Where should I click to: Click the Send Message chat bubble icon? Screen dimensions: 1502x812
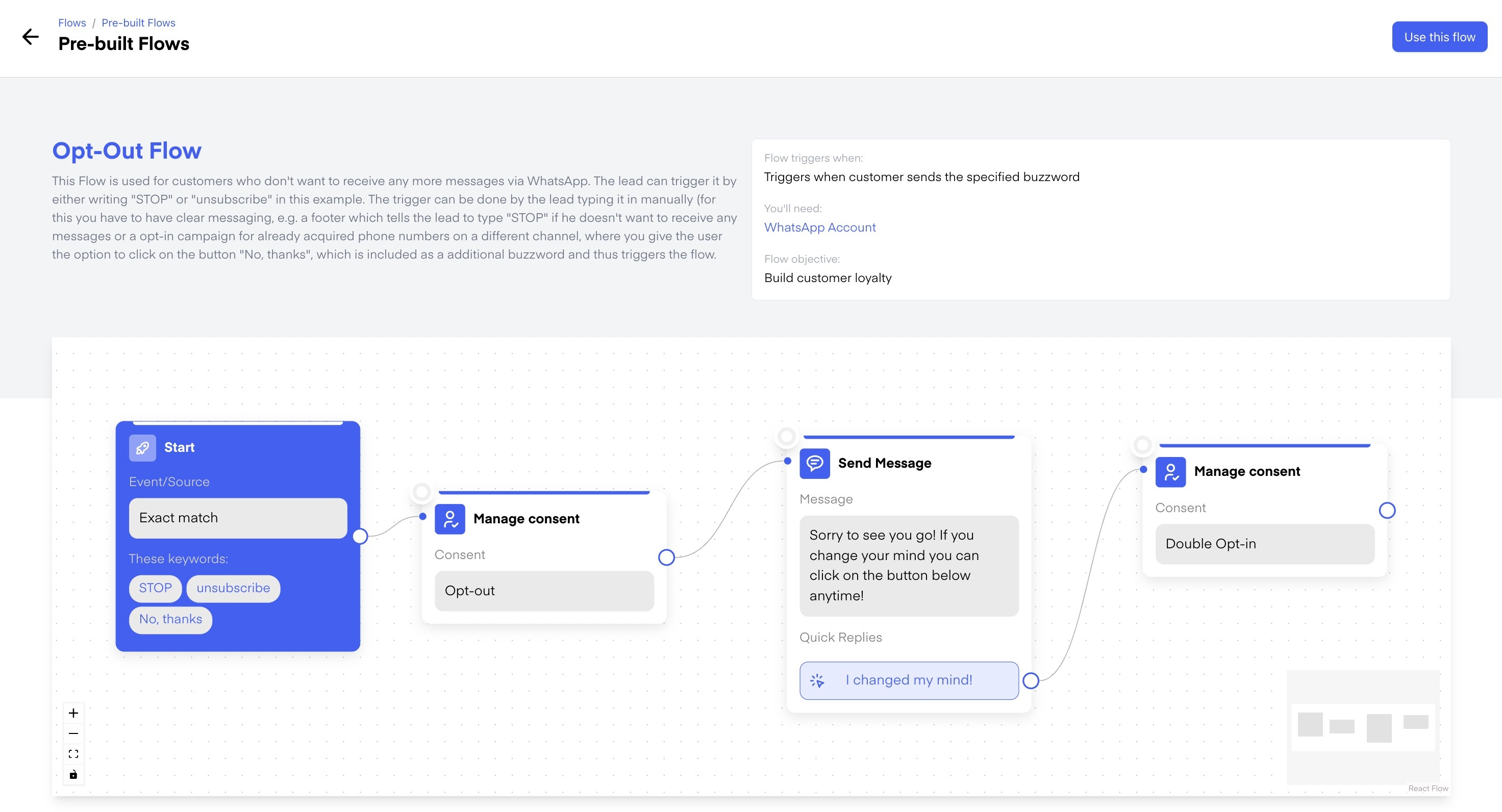pyautogui.click(x=815, y=464)
